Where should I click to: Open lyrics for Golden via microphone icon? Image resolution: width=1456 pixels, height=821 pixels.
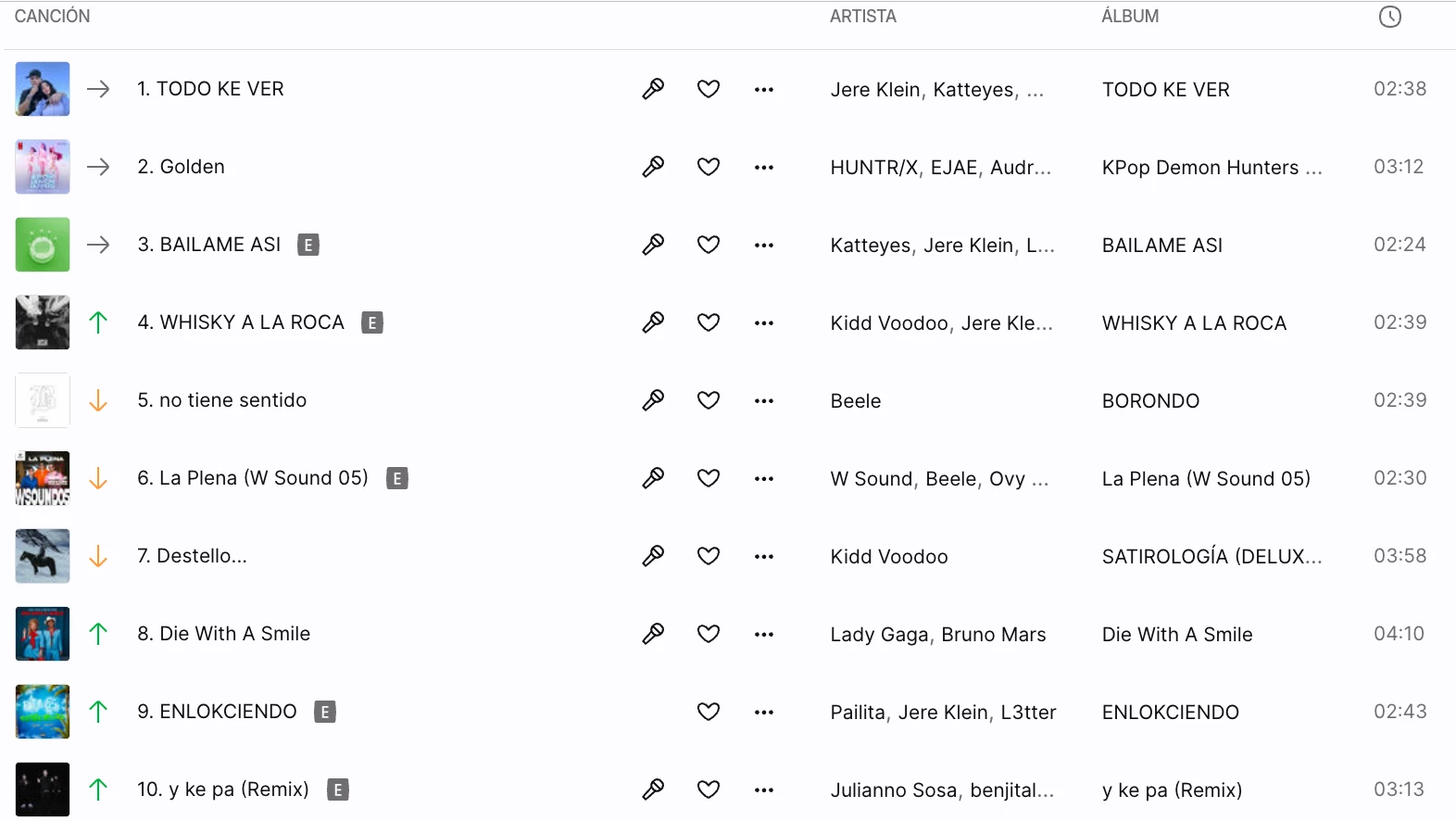coord(653,167)
